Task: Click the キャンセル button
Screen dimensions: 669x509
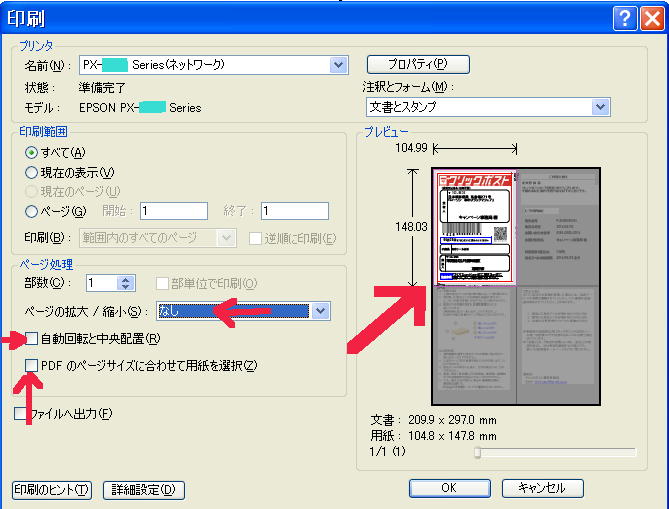Action: pyautogui.click(x=542, y=488)
